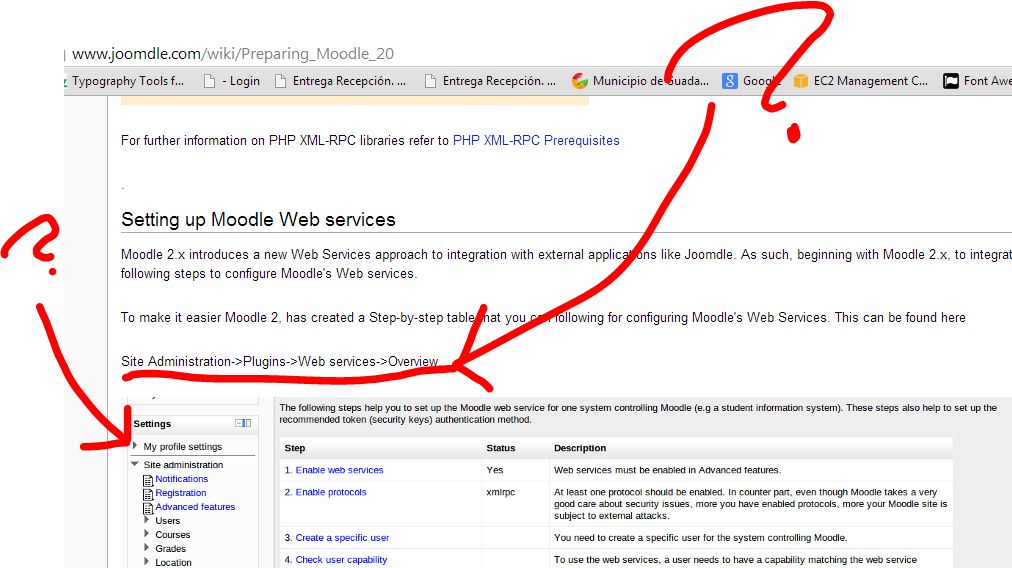Open the Municipio de Guada... bookmark icon
The image size is (1012, 568).
point(579,81)
